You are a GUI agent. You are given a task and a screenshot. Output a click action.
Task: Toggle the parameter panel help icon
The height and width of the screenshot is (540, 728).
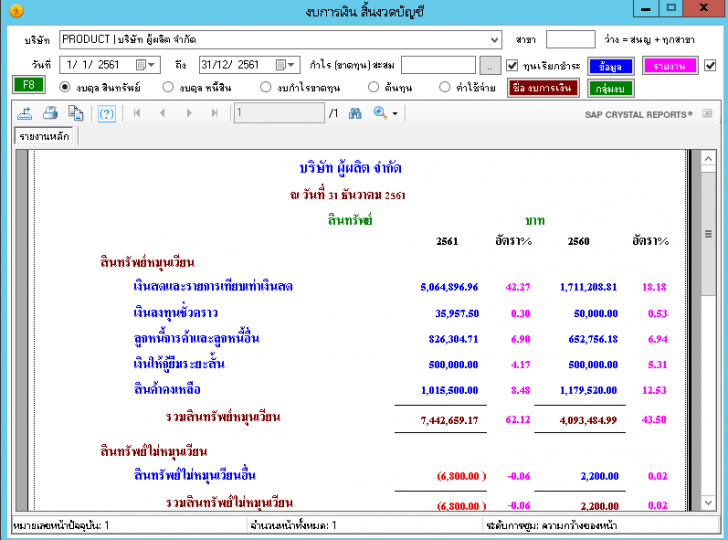coord(107,113)
